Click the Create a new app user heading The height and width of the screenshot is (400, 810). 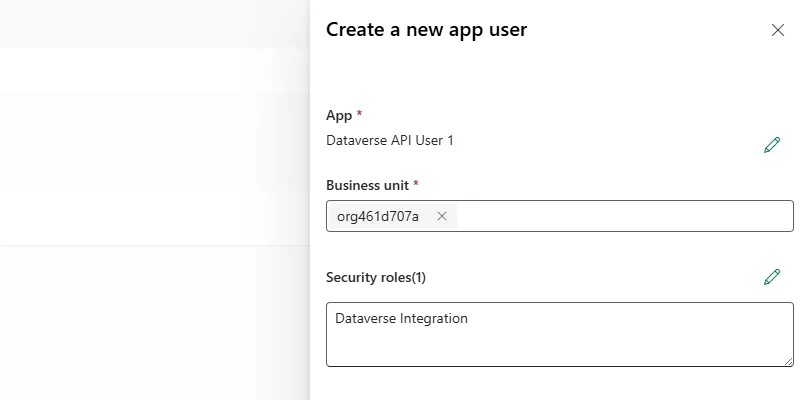click(426, 29)
